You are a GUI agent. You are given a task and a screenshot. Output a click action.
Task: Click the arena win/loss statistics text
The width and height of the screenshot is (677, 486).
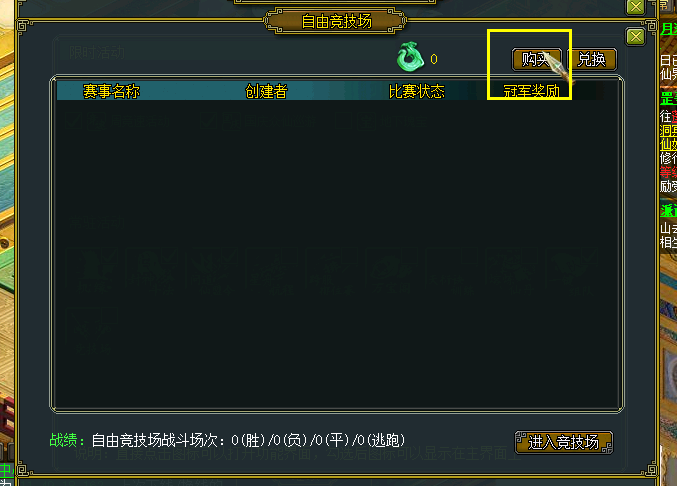pyautogui.click(x=249, y=440)
